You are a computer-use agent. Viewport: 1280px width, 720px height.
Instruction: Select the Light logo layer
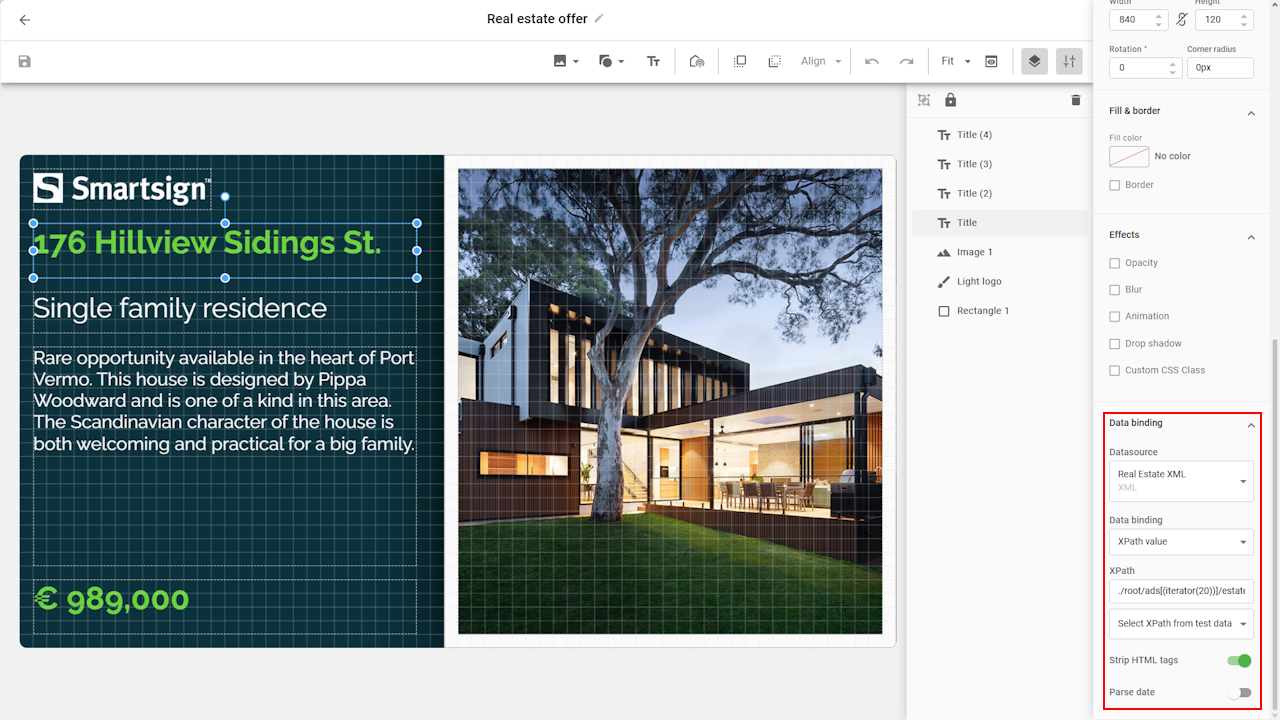tap(978, 282)
